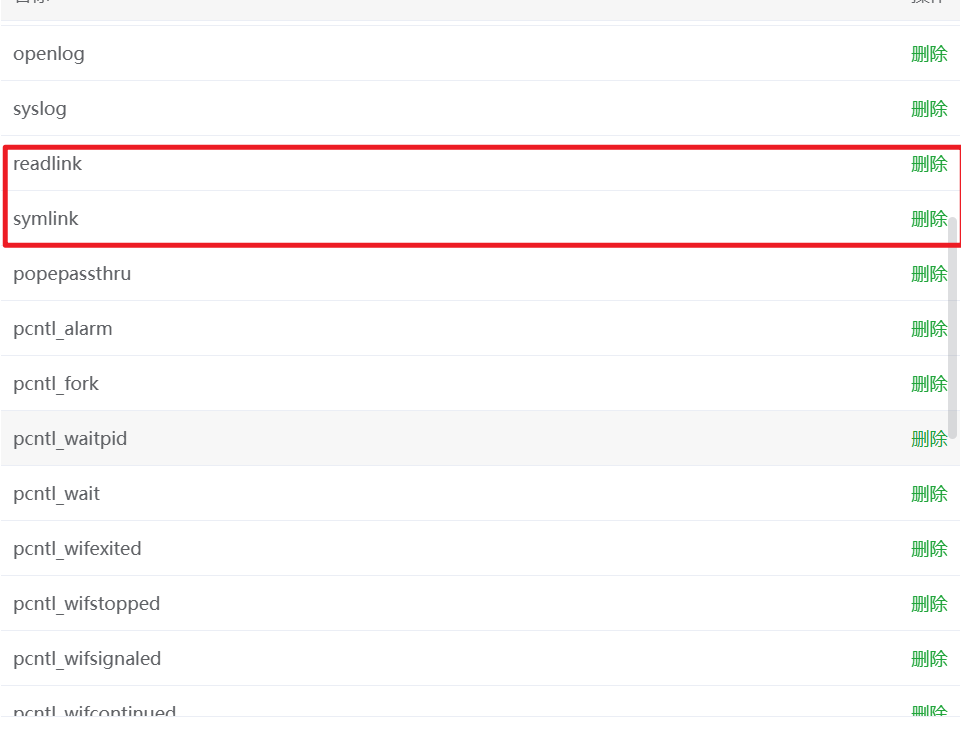Click the pcntl_fork function name

point(56,384)
